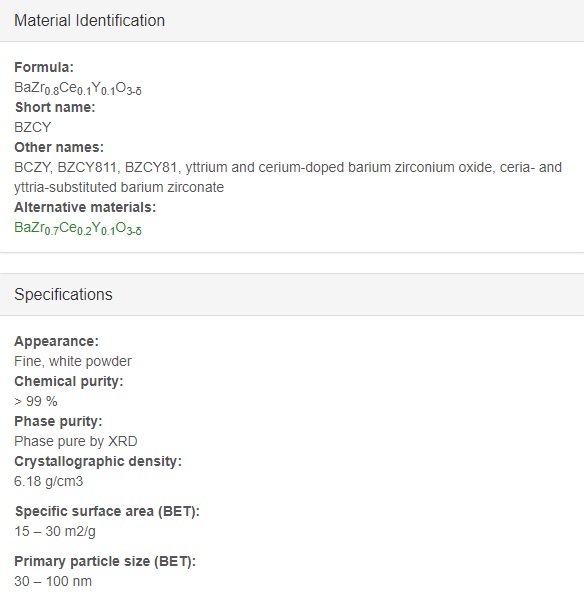Click the Fine, white powder text
The height and width of the screenshot is (604, 584).
pyautogui.click(x=73, y=361)
